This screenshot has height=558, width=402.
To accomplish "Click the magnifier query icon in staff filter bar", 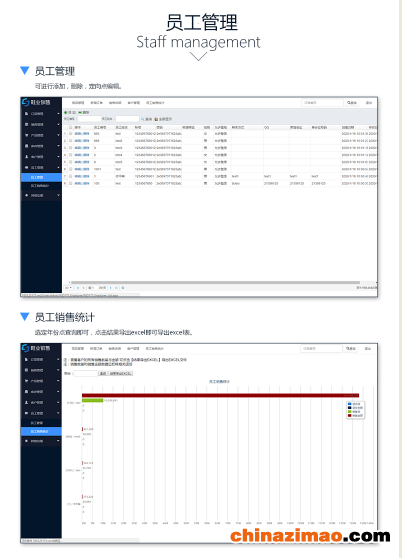I will point(143,119).
